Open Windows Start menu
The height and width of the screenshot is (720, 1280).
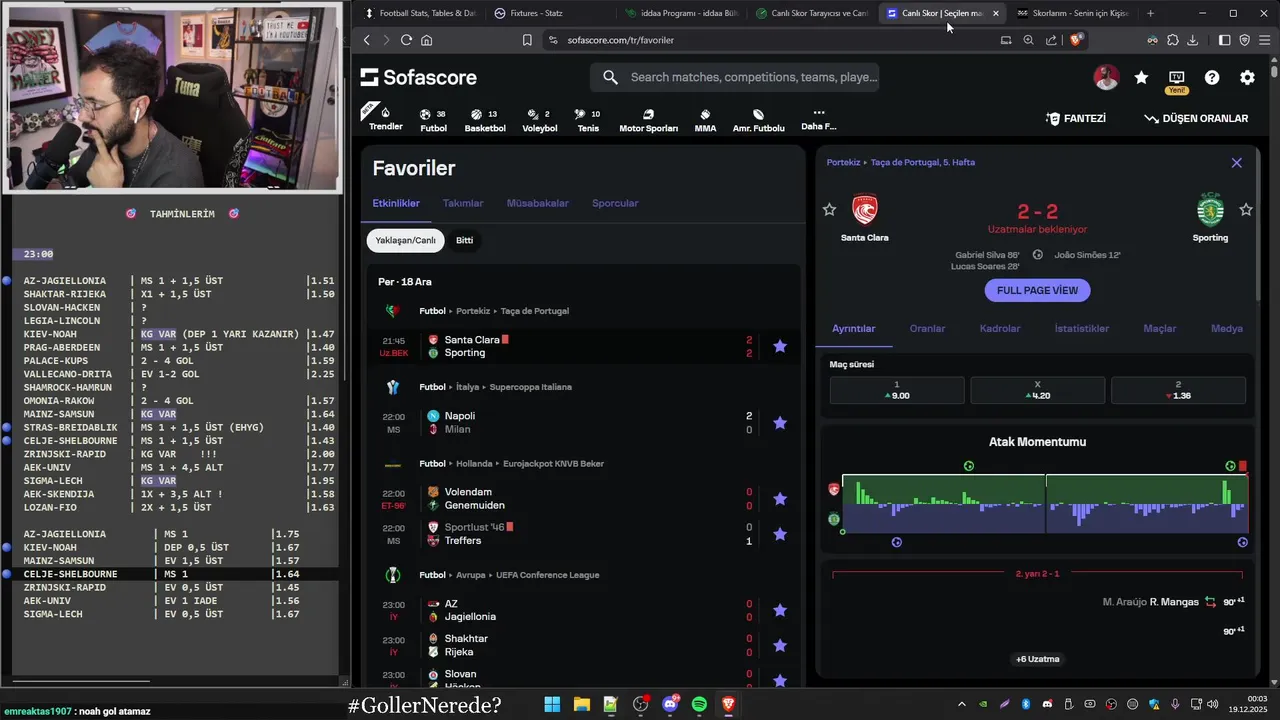pos(552,705)
